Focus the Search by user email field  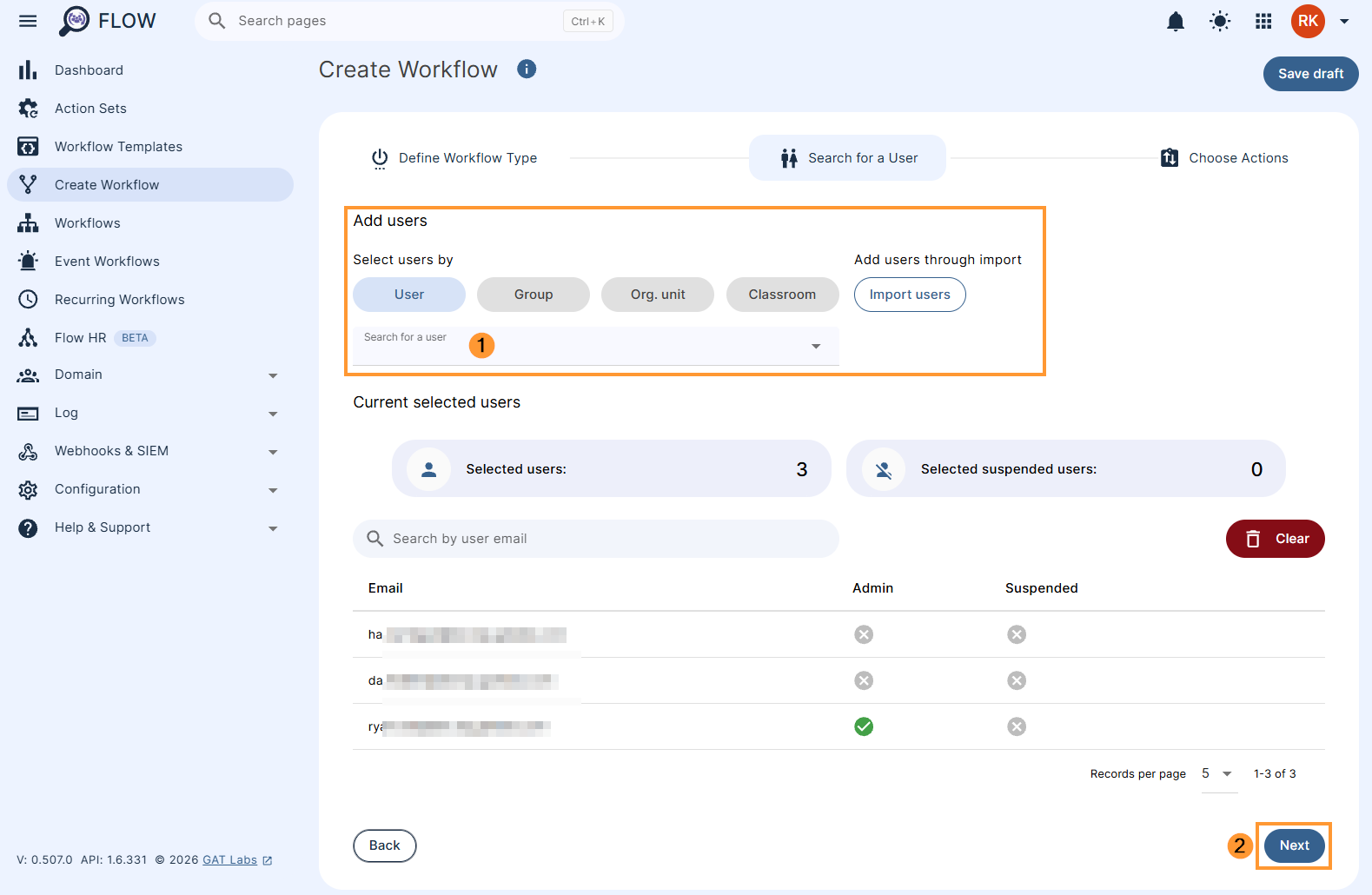tap(596, 539)
